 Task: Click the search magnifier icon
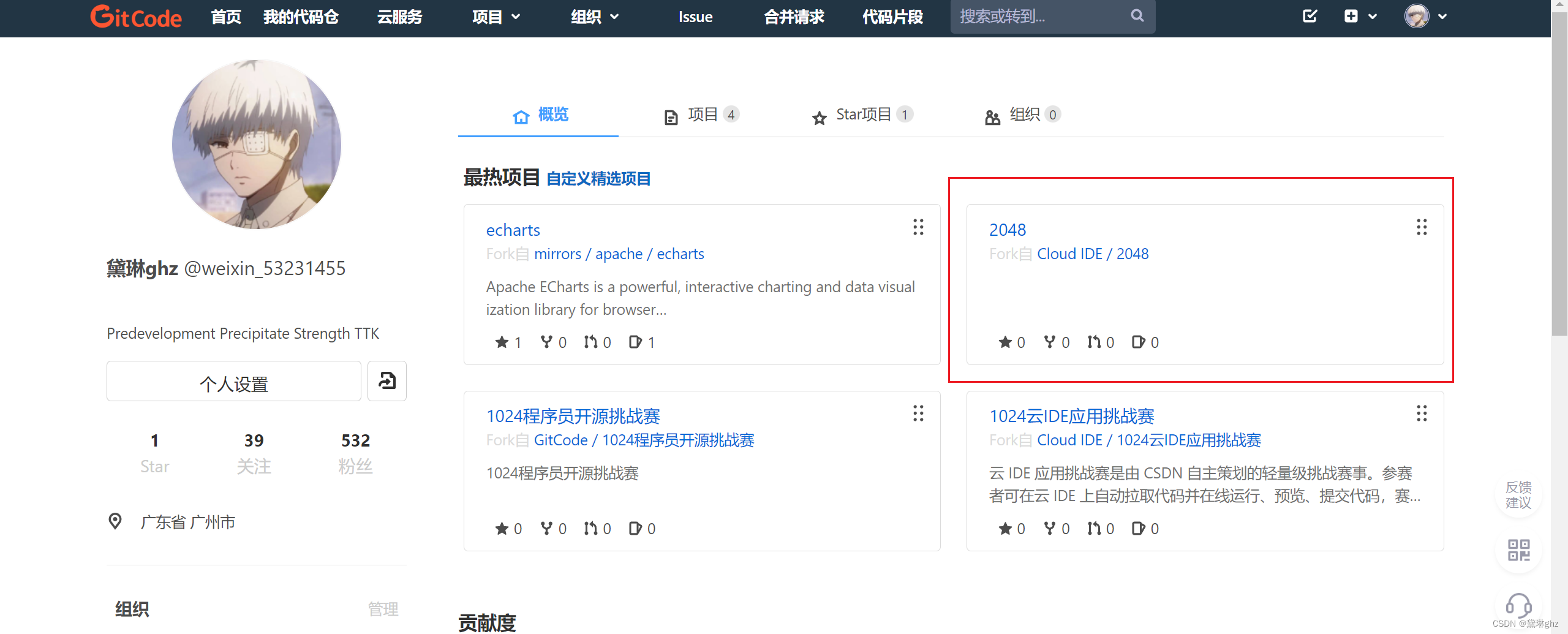click(1137, 16)
